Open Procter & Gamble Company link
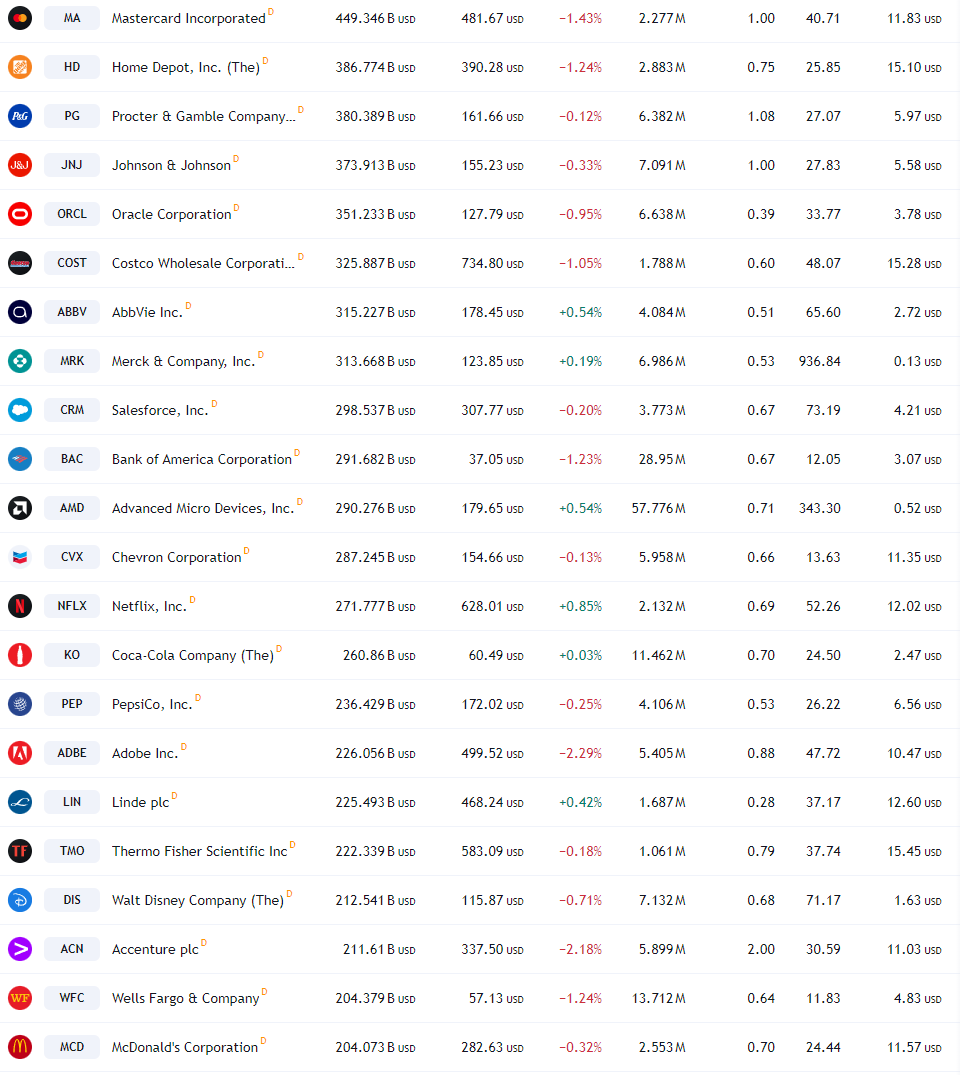Screen dimensions: 960x1075 [204, 117]
